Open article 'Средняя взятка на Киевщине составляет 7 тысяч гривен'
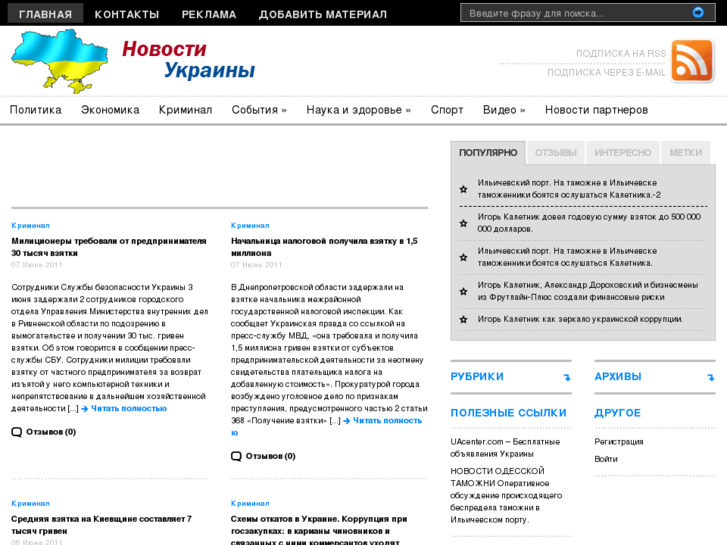The image size is (727, 545). tap(101, 525)
